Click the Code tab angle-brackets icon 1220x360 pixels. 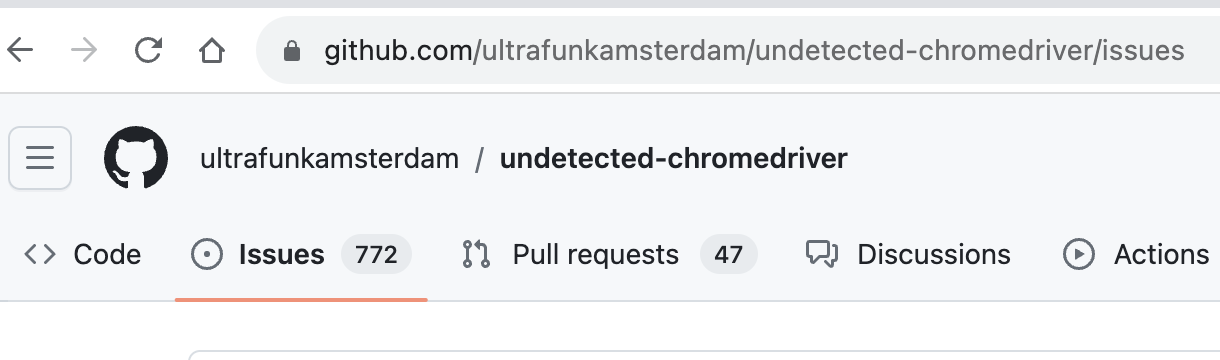[40, 255]
